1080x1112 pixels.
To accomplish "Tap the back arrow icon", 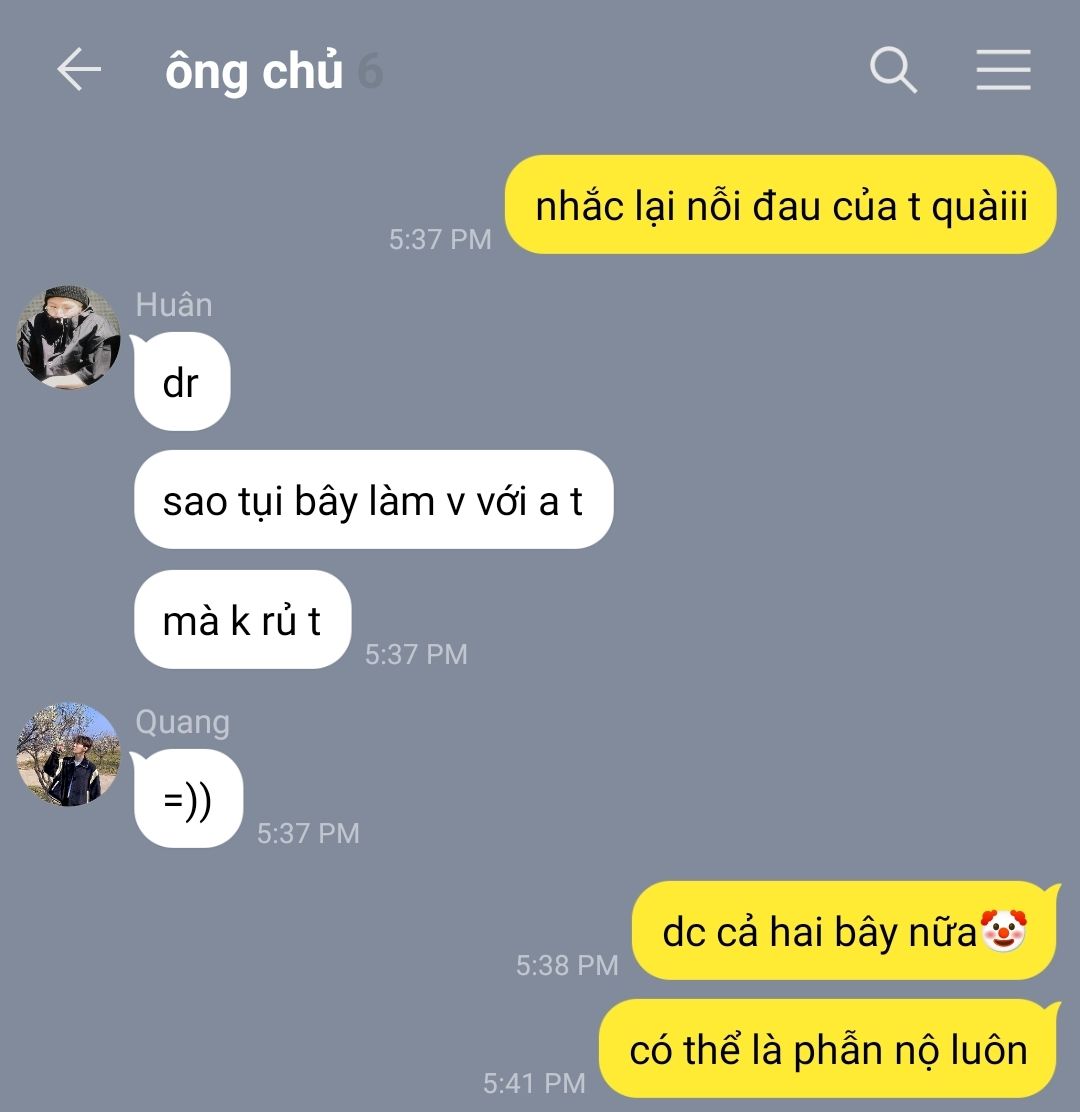I will click(x=79, y=70).
